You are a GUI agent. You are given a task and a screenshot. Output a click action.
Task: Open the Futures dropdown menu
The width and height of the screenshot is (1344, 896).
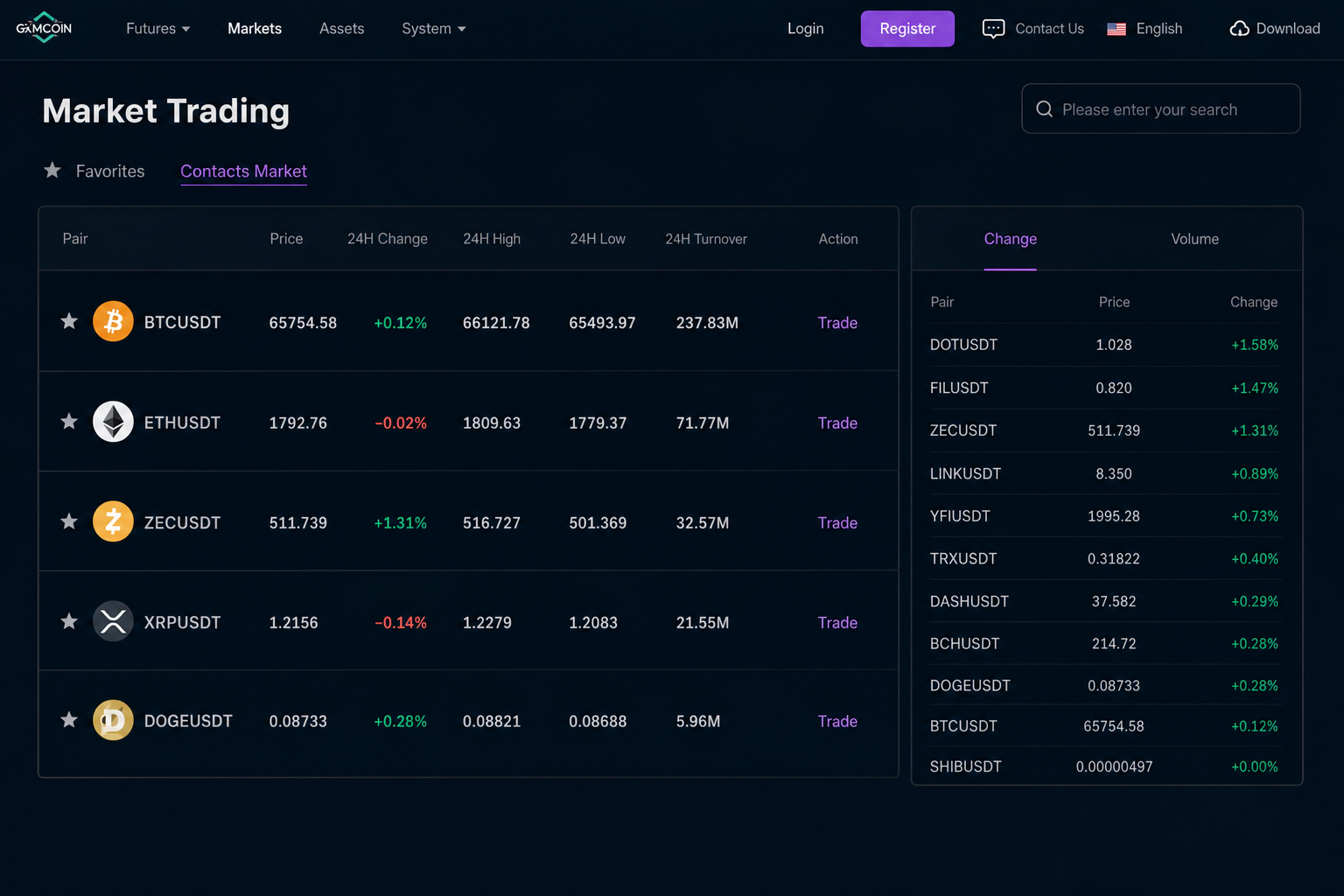point(157,29)
